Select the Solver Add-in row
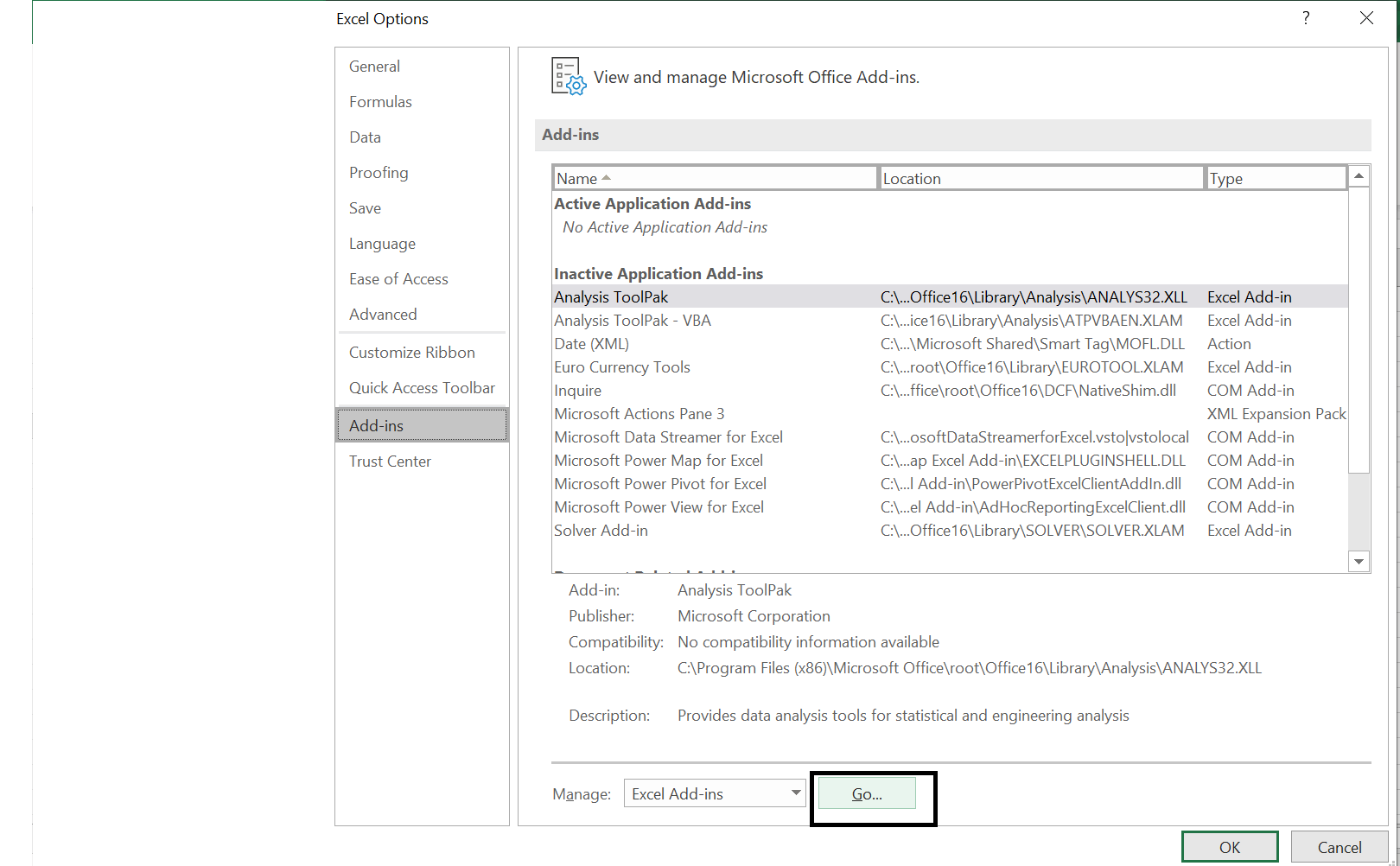The image size is (1400, 866). (x=950, y=530)
